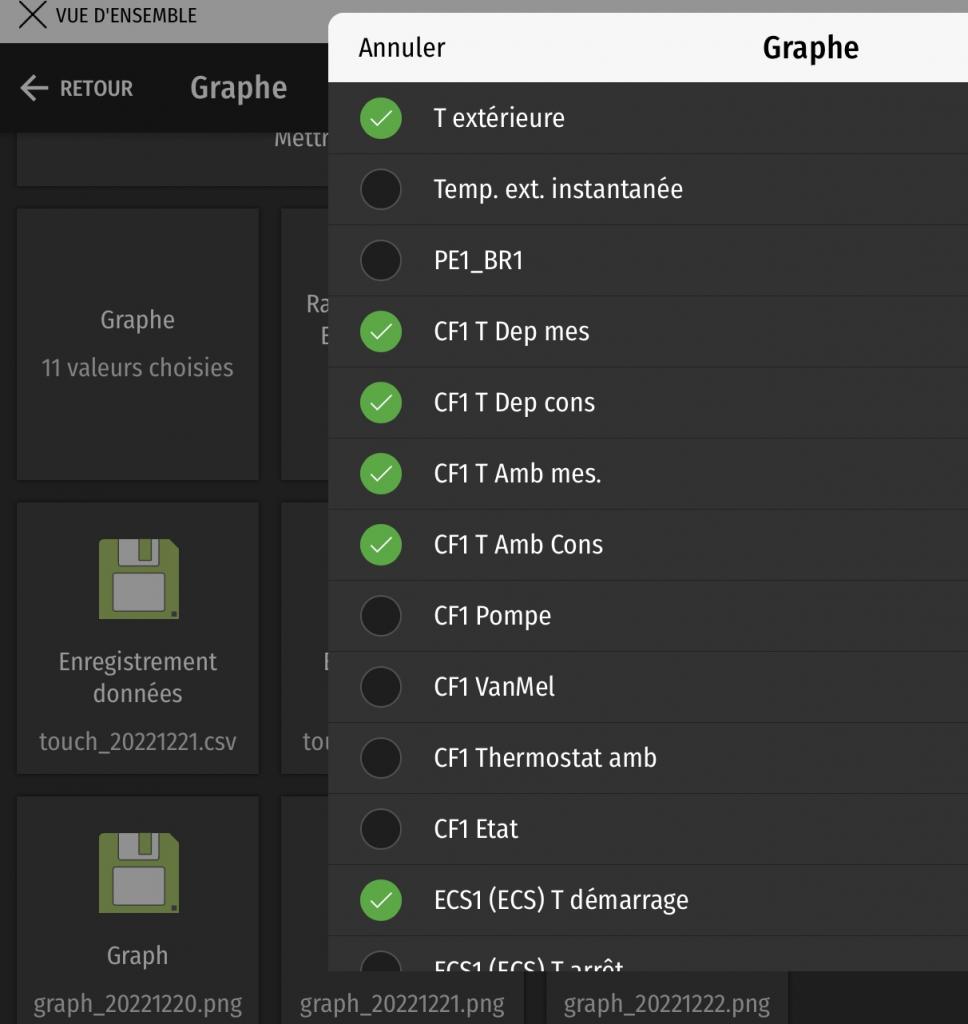The width and height of the screenshot is (968, 1024).
Task: Uncheck CF1 T Amb mes. checkmark
Action: [381, 474]
